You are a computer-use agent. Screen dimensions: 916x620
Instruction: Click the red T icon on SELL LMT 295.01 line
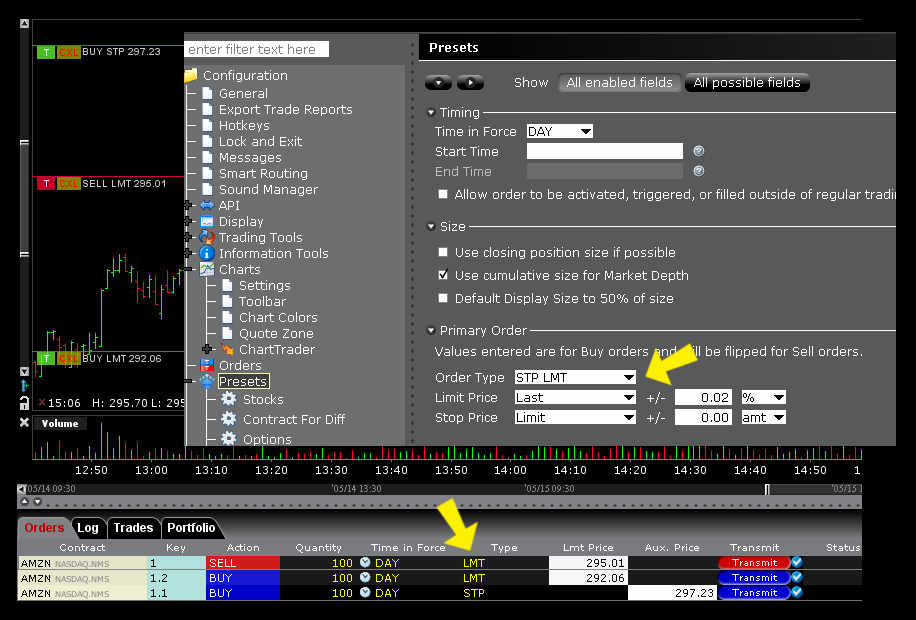(46, 183)
